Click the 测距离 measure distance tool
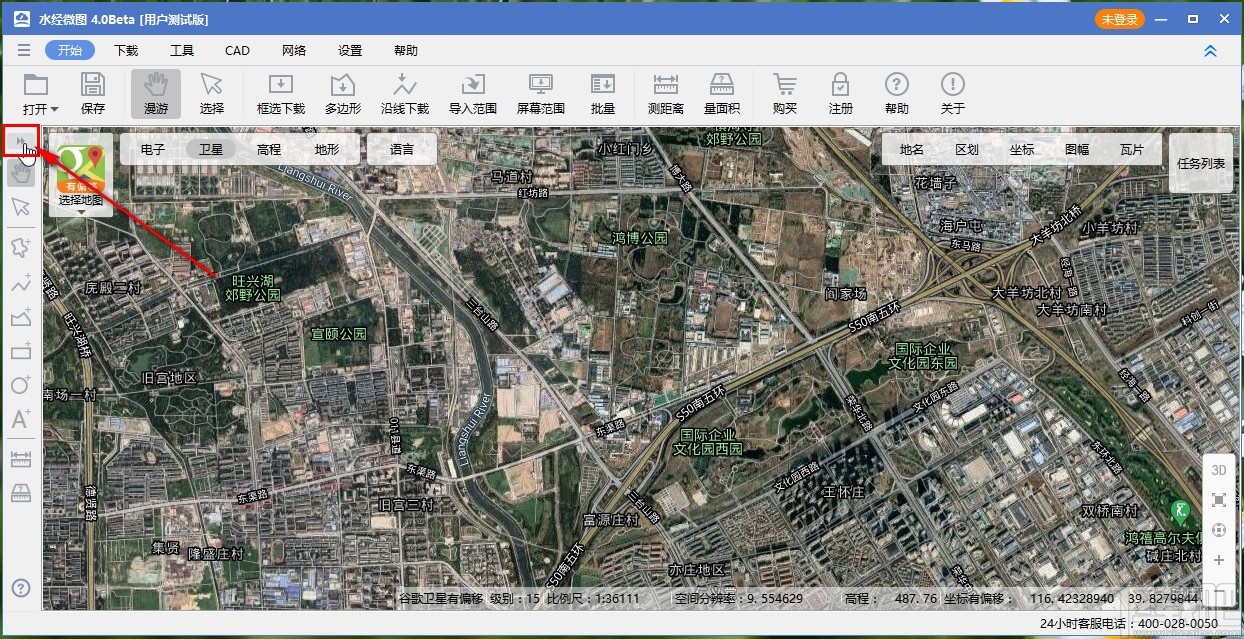This screenshot has height=639, width=1244. point(665,93)
